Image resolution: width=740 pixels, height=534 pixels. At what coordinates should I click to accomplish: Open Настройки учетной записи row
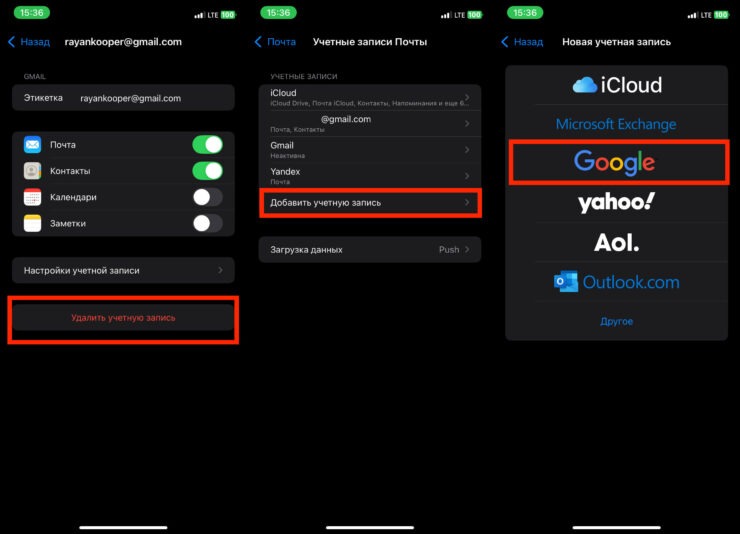coord(123,270)
